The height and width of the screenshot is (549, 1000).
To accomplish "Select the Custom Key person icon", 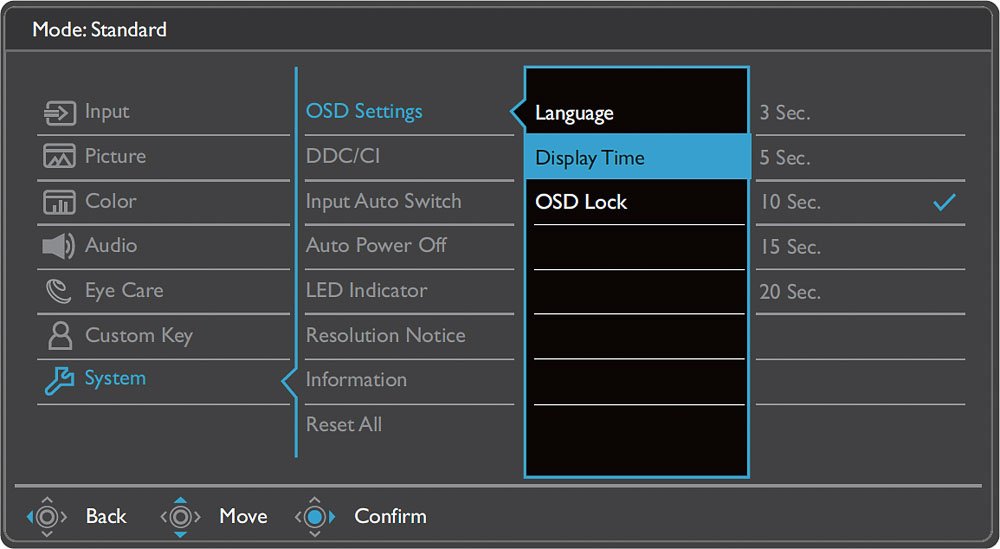I will [60, 335].
